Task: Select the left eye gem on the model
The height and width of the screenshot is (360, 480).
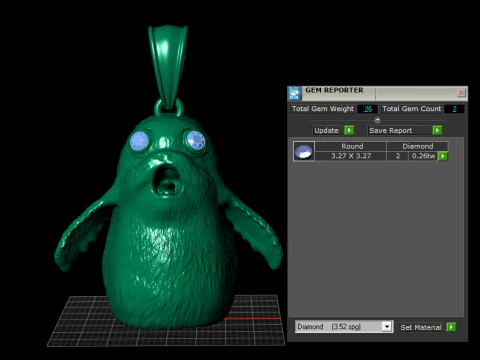Action: pos(139,141)
